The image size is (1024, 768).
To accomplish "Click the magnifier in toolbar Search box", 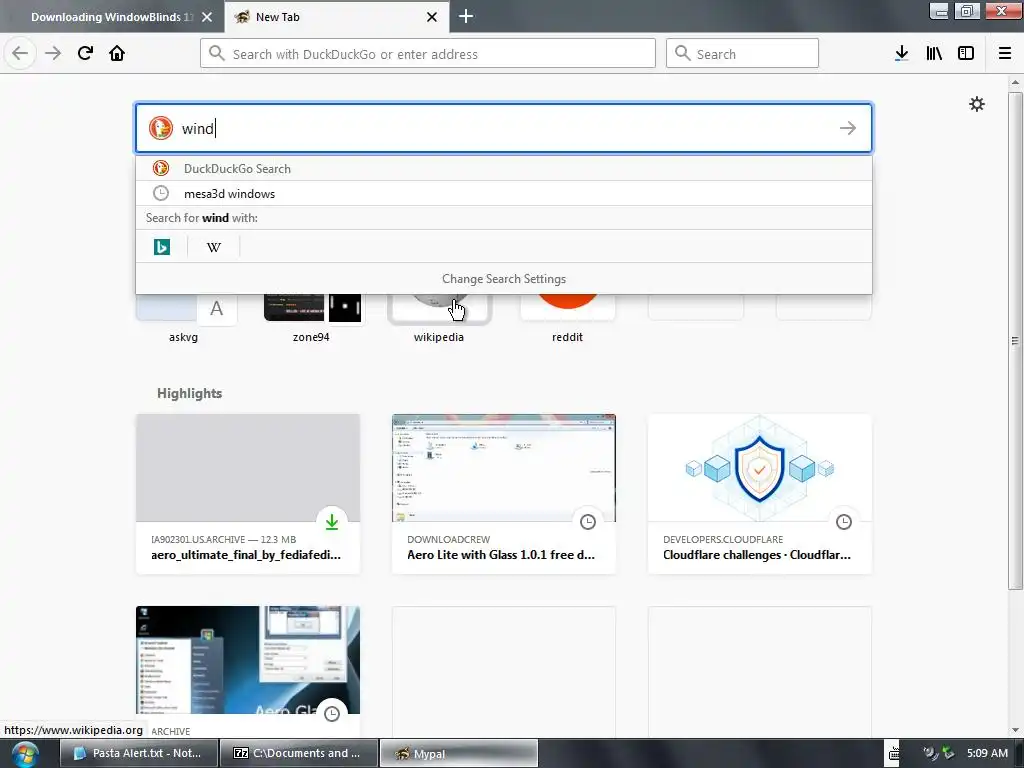I will pyautogui.click(x=682, y=54).
